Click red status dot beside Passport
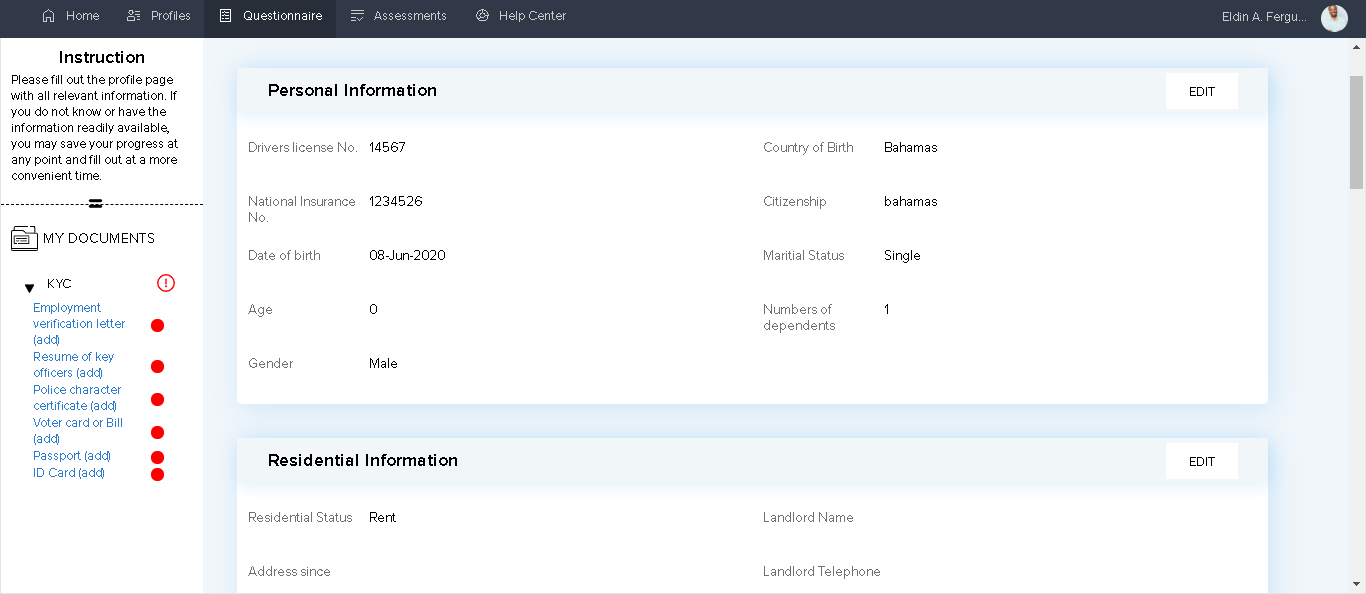Screen dimensions: 1366x594 click(x=157, y=457)
